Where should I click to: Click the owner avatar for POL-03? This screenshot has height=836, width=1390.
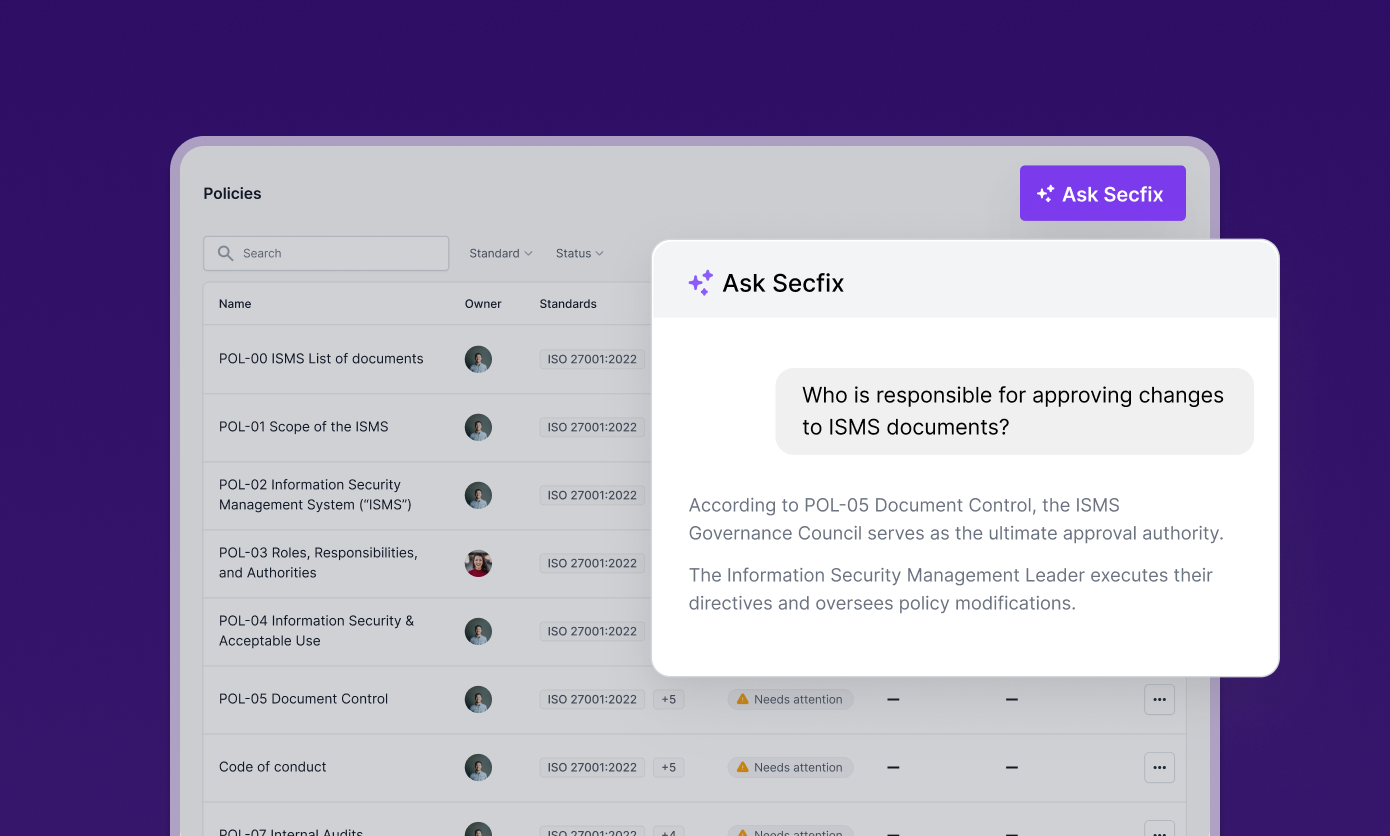click(x=478, y=563)
